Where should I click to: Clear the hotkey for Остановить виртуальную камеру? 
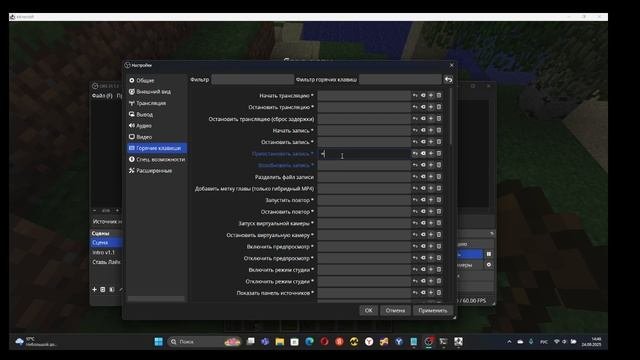pos(423,235)
